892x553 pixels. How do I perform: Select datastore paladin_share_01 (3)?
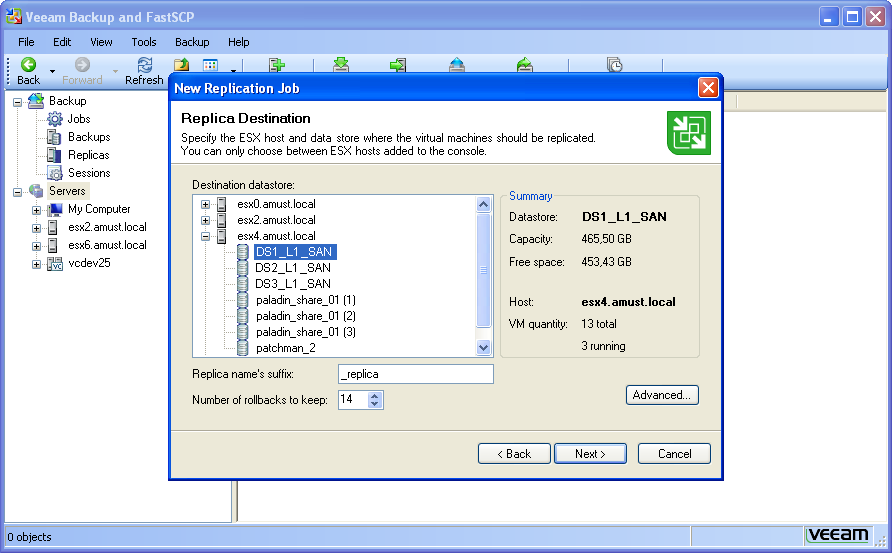pos(306,332)
